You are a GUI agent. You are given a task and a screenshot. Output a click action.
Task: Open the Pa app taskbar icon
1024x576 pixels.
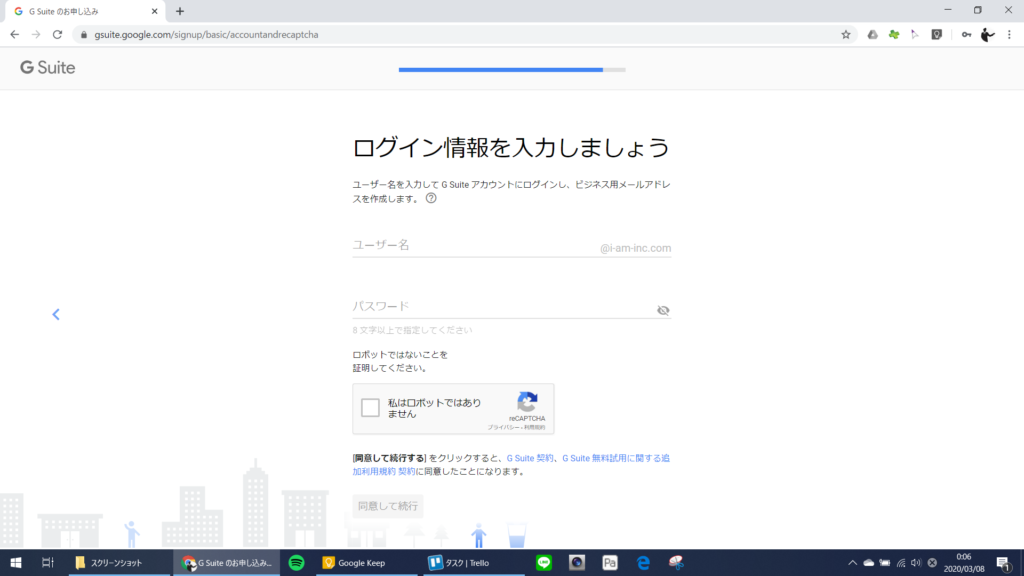pyautogui.click(x=610, y=562)
